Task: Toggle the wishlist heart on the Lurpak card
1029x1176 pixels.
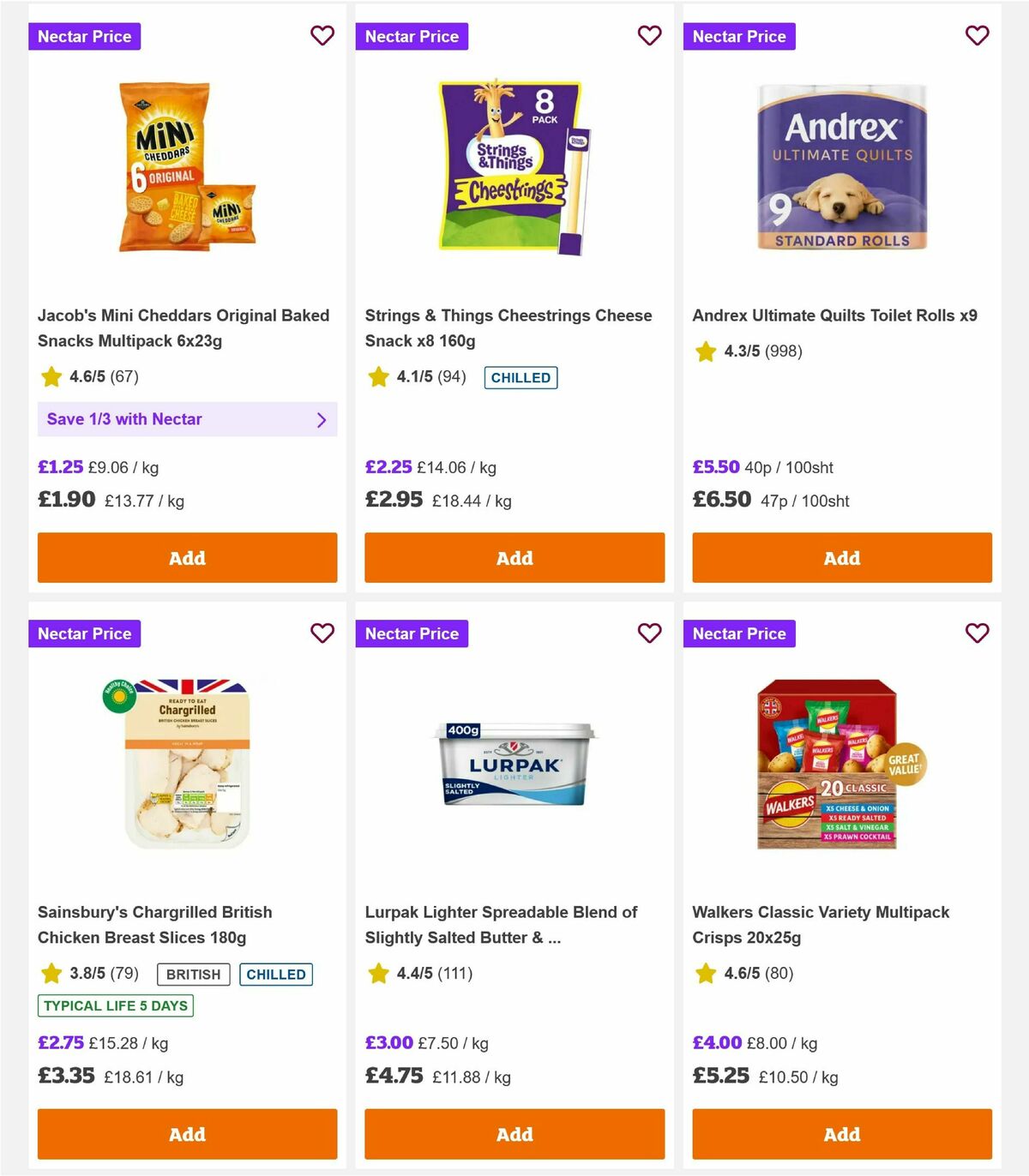Action: click(x=650, y=633)
